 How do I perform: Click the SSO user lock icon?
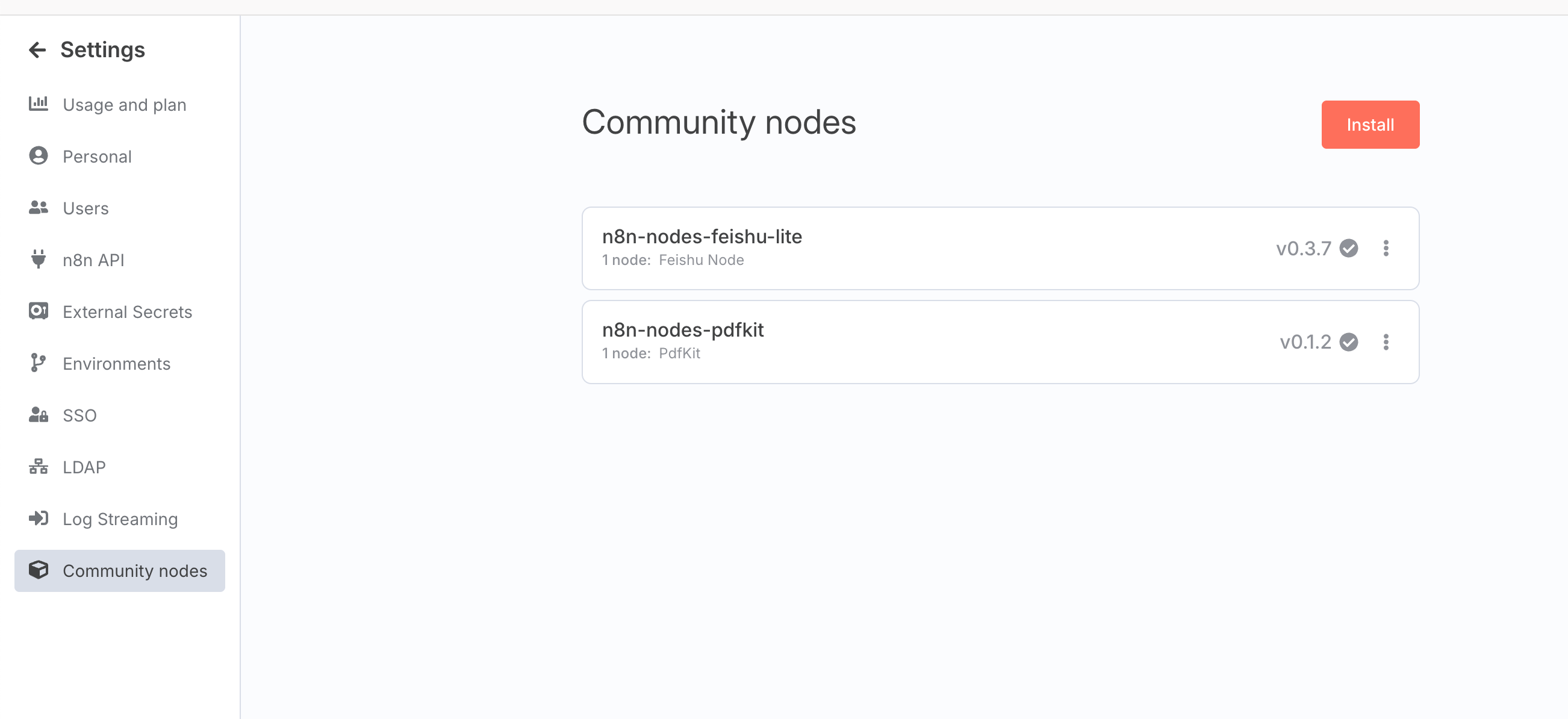coord(39,414)
